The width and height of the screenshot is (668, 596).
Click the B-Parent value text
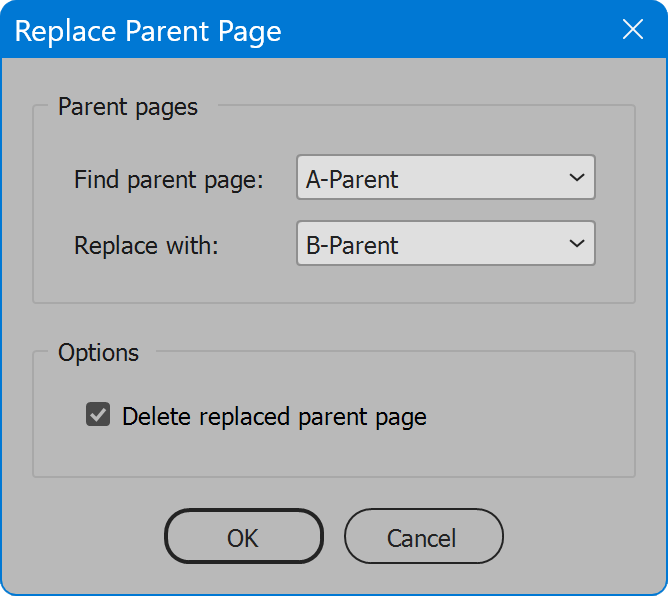click(352, 245)
